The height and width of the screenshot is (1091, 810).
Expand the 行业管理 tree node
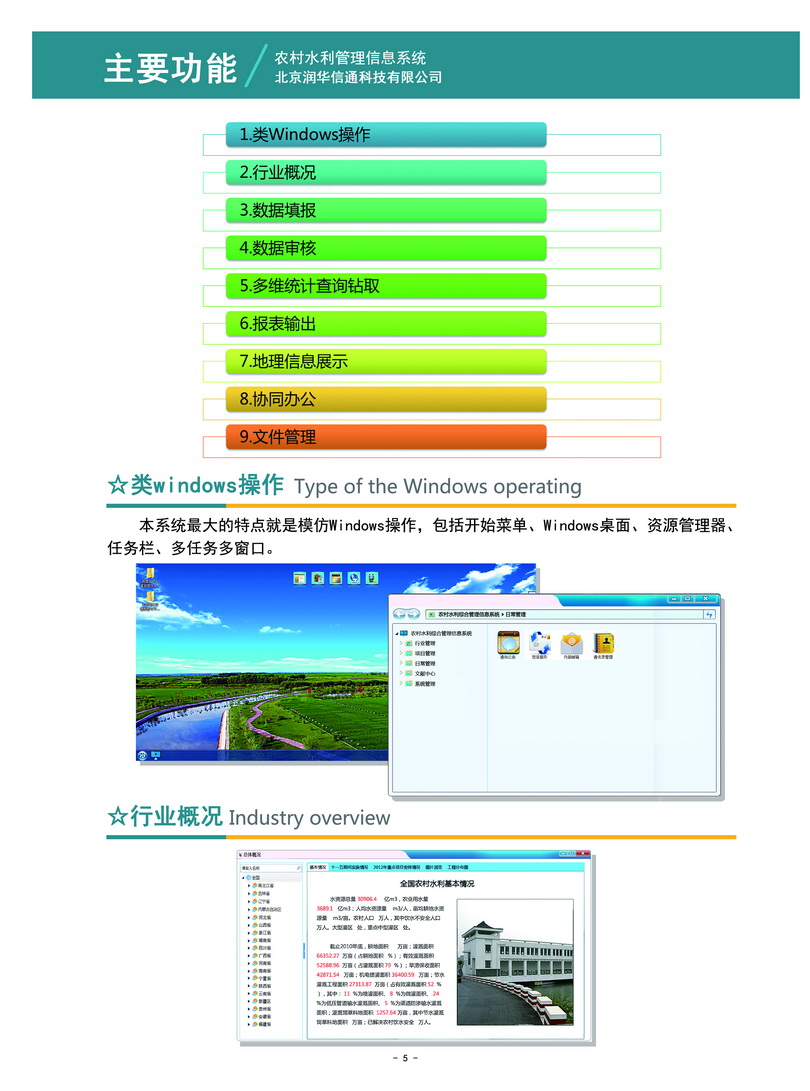click(x=402, y=643)
